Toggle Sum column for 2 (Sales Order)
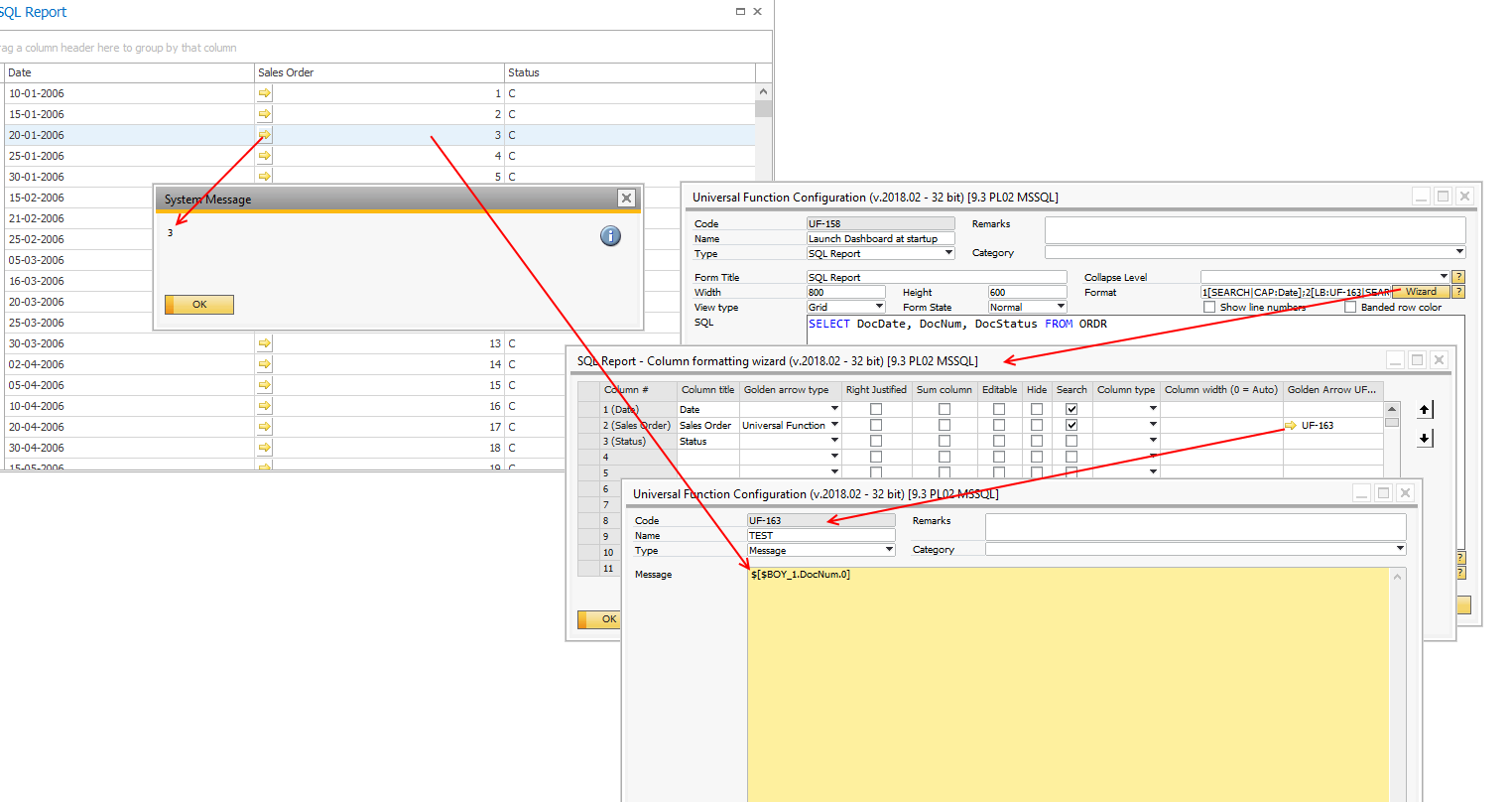This screenshot has height=802, width=1512. click(x=945, y=425)
